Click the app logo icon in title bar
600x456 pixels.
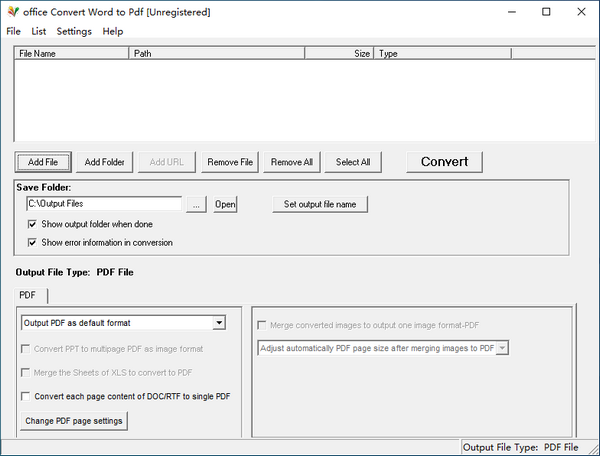click(12, 12)
